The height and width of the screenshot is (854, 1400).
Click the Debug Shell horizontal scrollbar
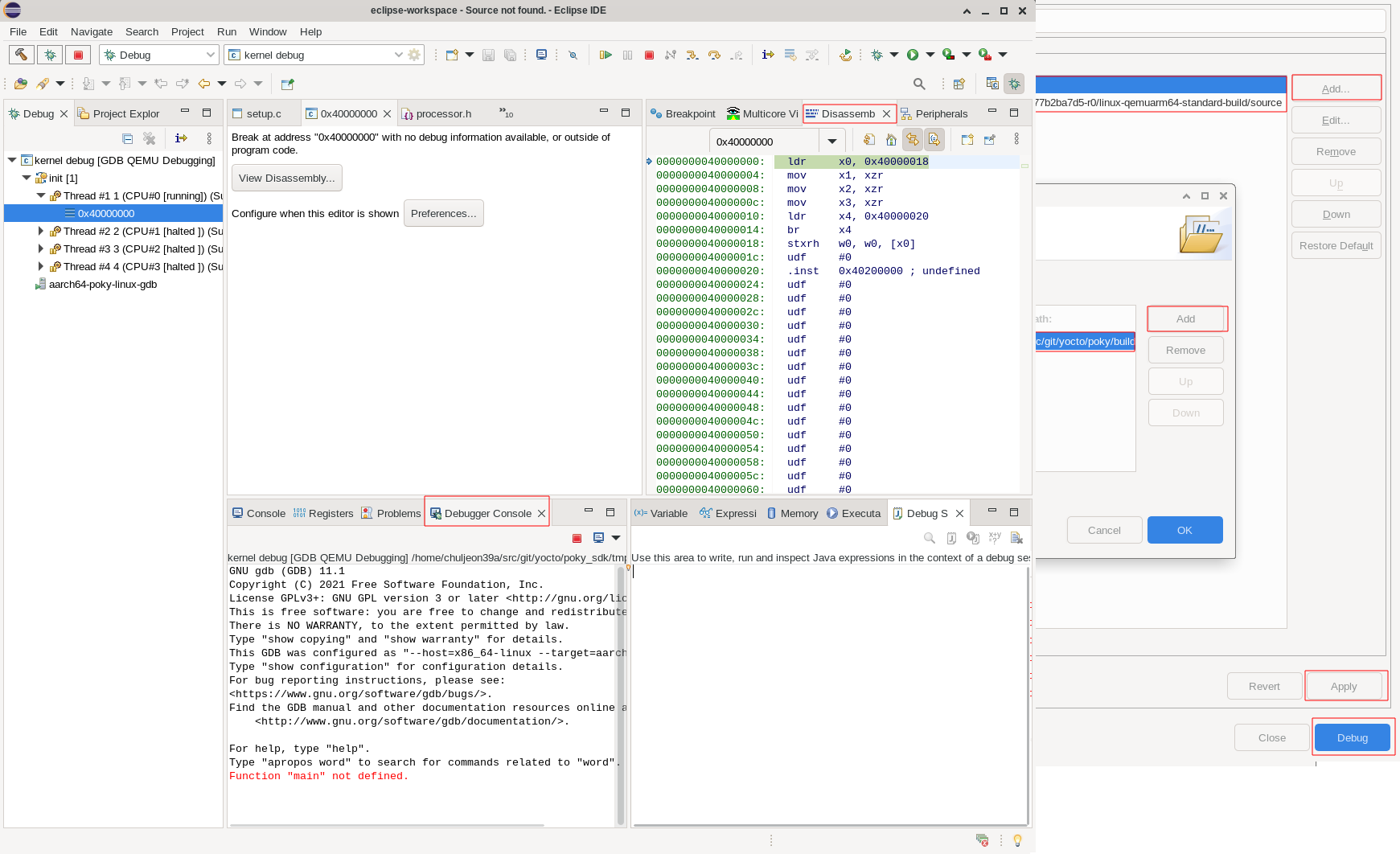click(830, 824)
